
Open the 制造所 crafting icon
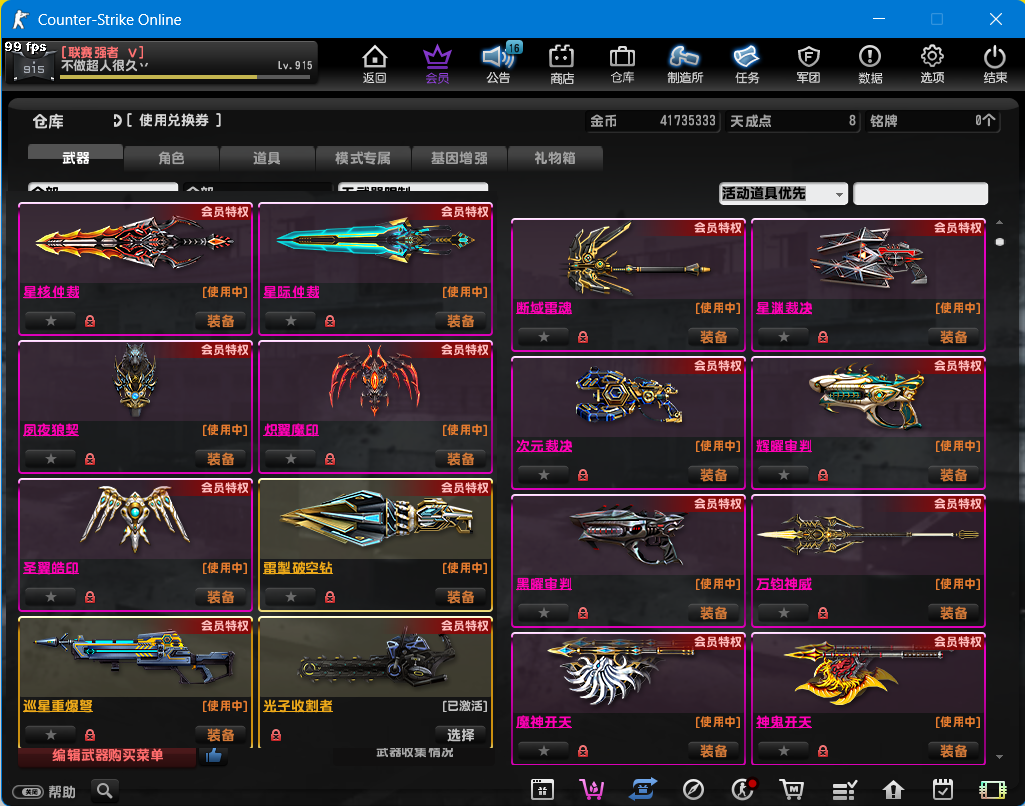pos(684,63)
